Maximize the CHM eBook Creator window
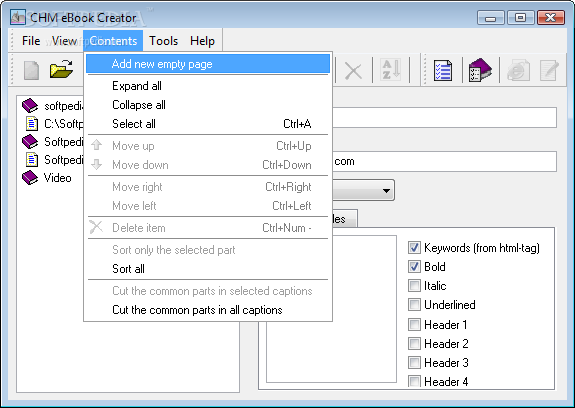 [x=520, y=18]
